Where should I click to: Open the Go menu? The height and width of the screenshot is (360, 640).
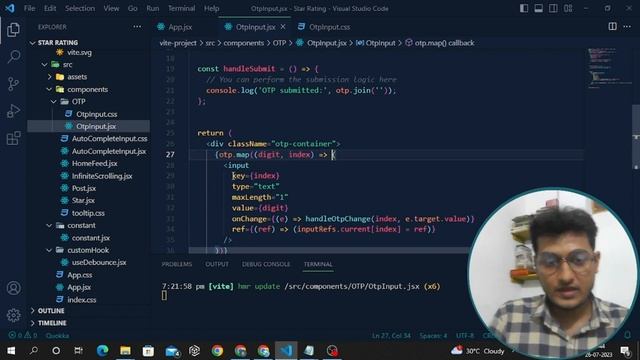click(133, 8)
